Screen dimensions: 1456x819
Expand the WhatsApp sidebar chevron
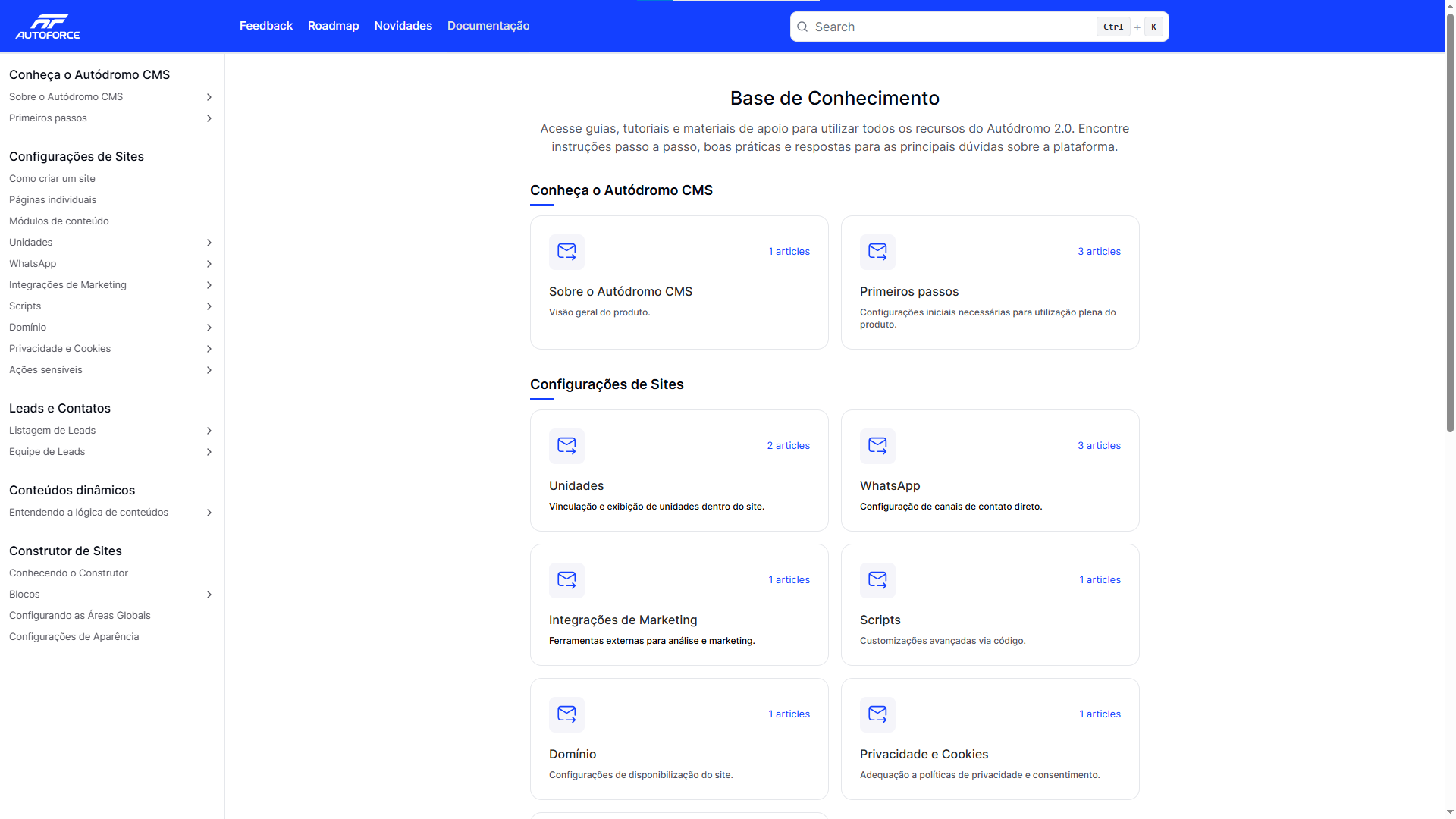(x=209, y=264)
